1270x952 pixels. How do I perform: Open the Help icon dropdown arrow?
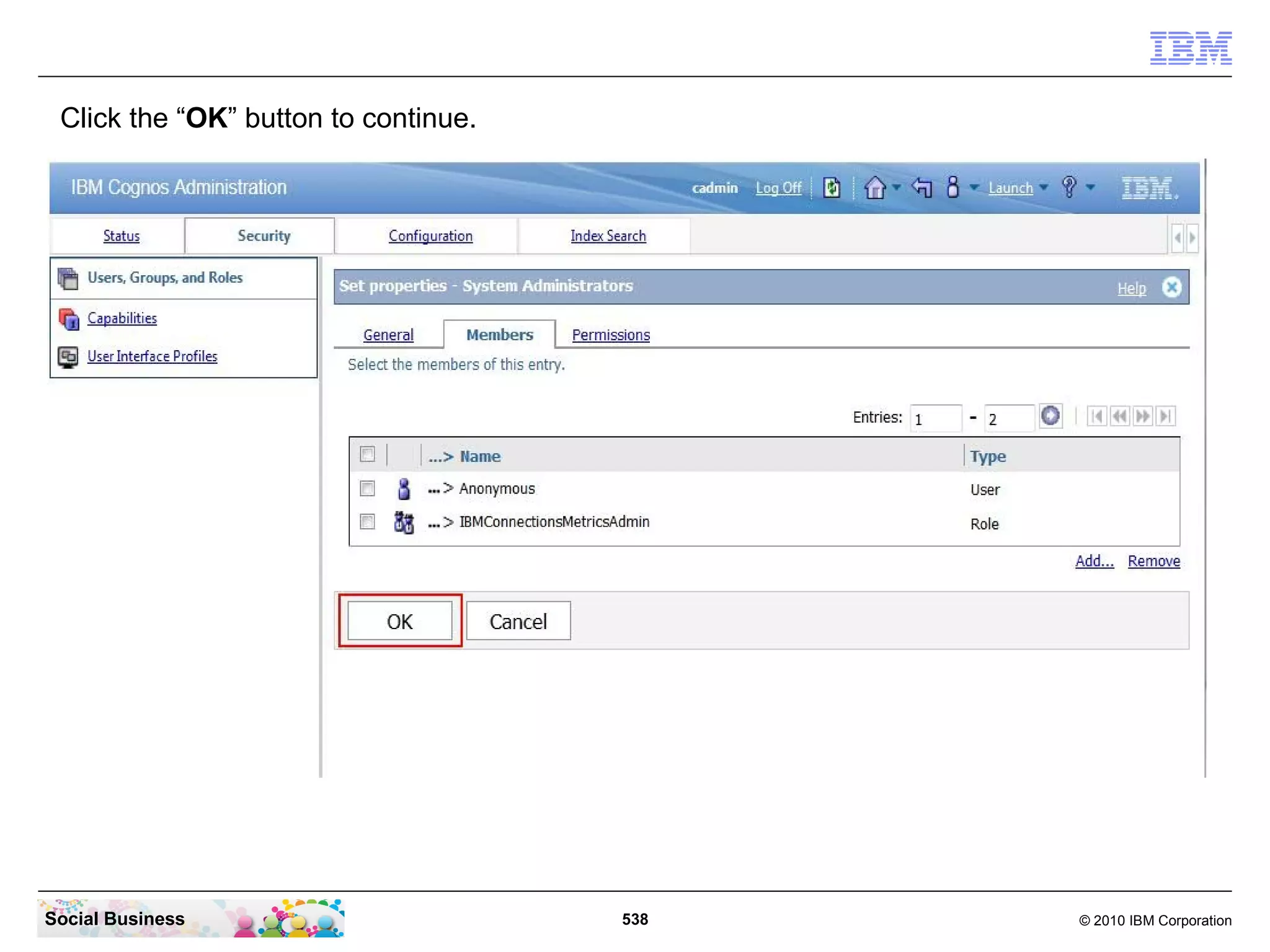pos(1090,187)
